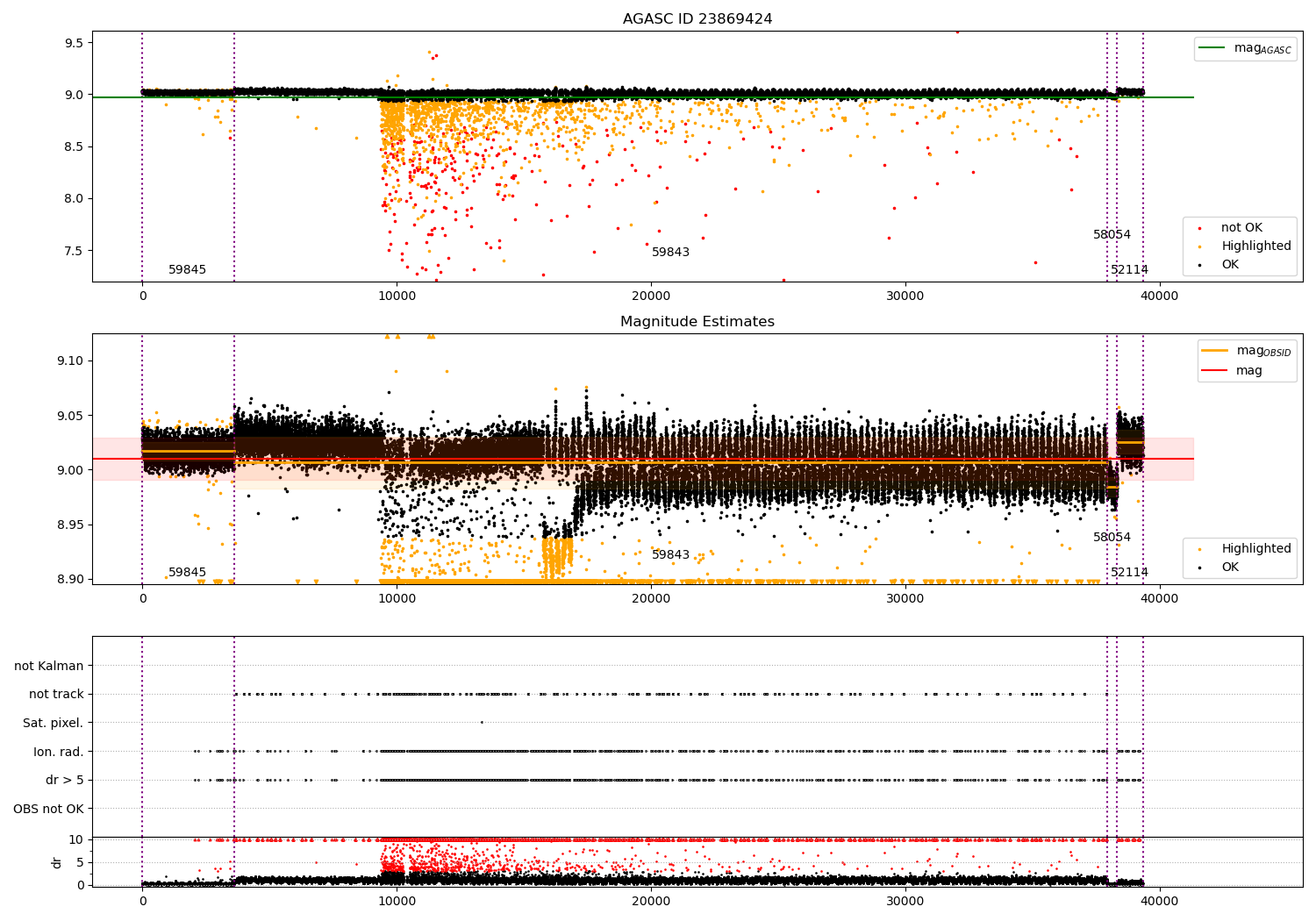Click the 'not Kalman' axis label
This screenshot has height=921, width=1316.
[49, 666]
